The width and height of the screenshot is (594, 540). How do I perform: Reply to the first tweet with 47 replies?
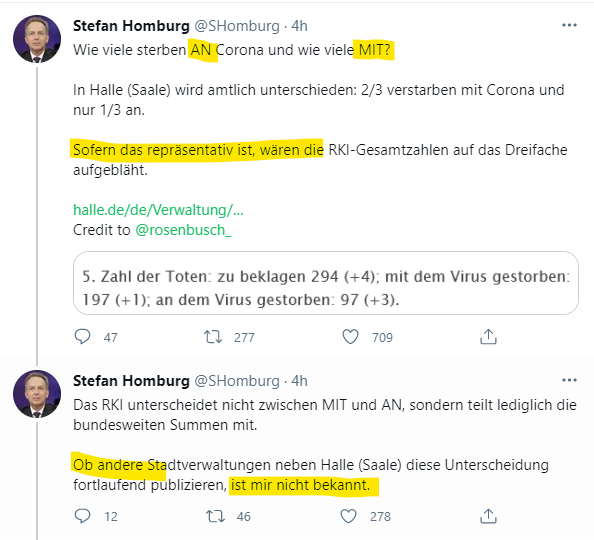82,337
